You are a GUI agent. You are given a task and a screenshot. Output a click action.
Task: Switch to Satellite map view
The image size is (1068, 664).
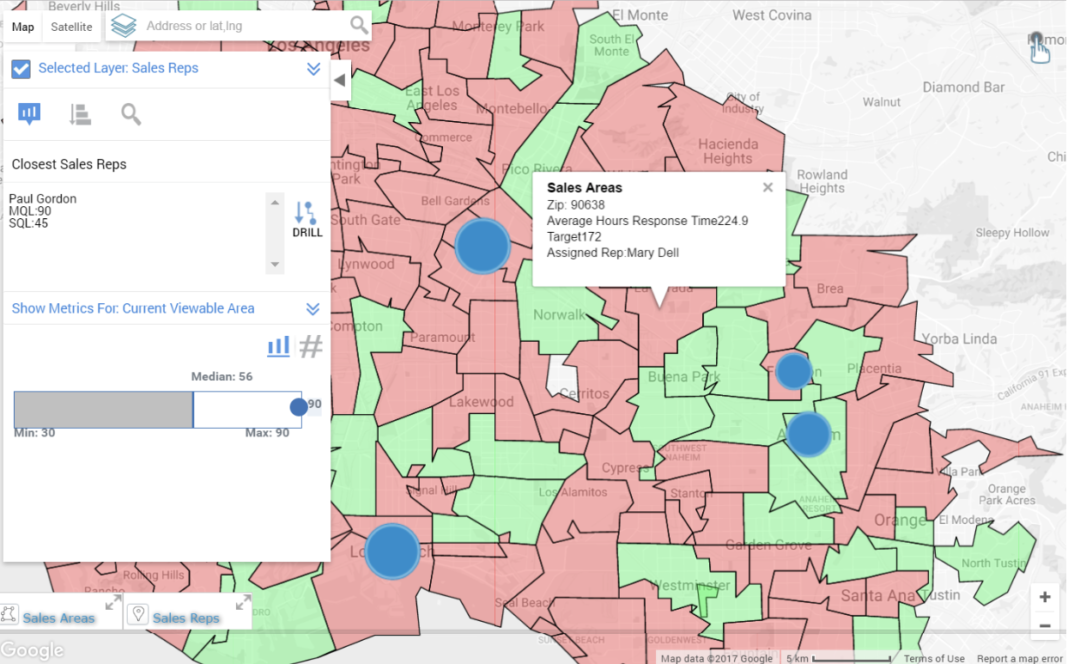click(72, 27)
